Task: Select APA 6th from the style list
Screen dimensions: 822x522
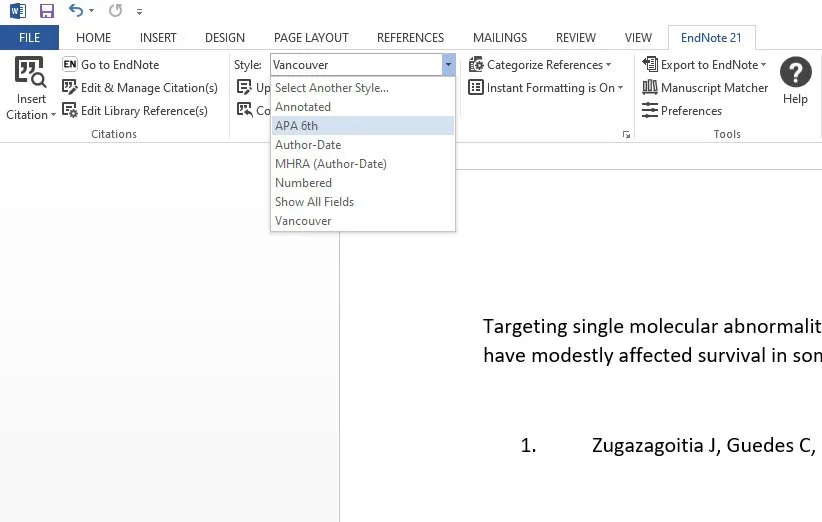Action: point(296,126)
